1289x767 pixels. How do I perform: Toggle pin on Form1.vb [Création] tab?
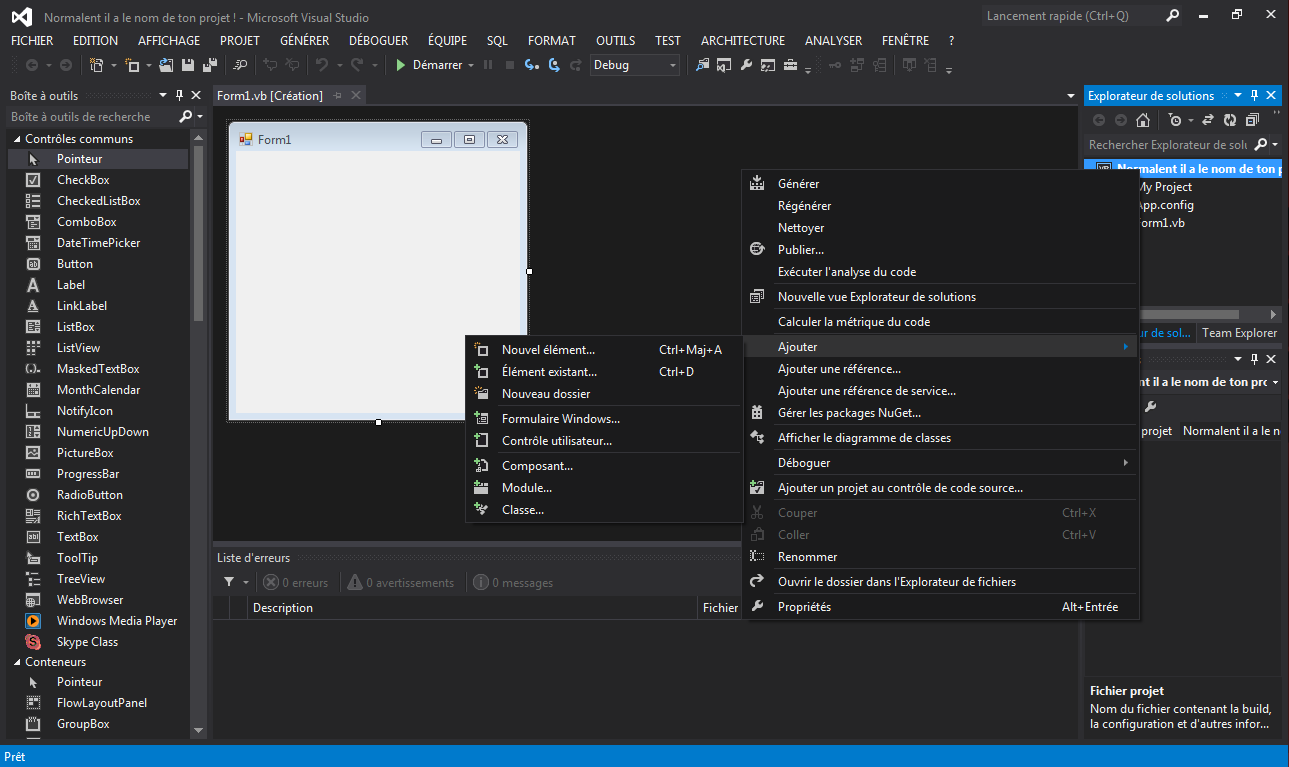338,96
